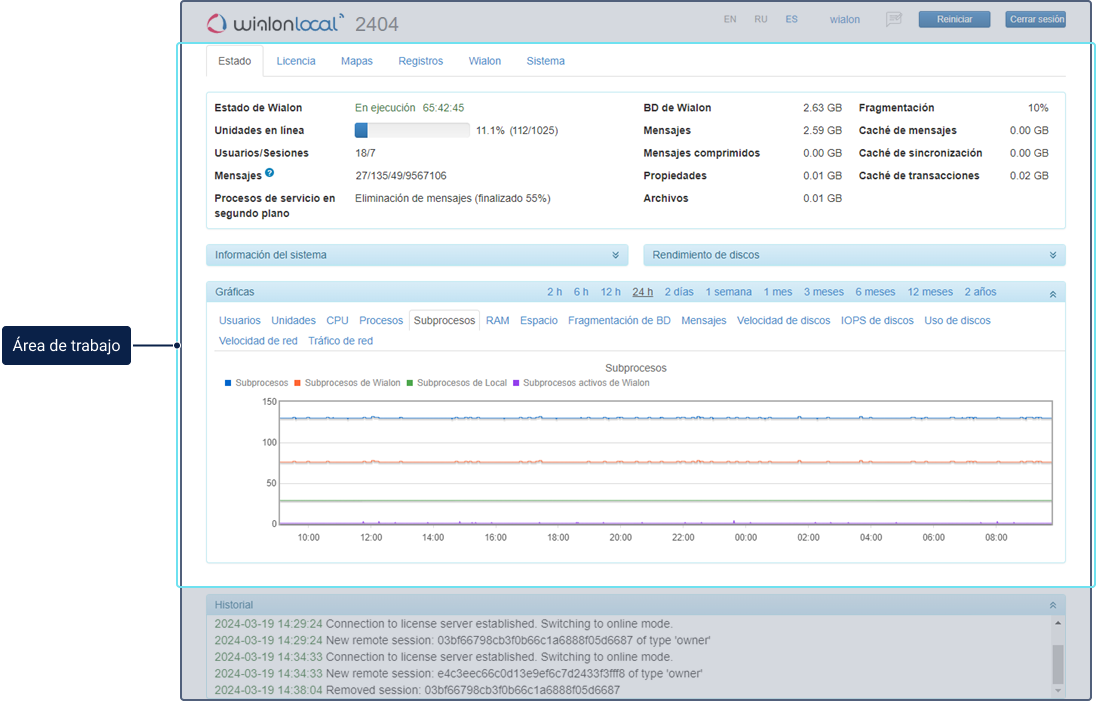This screenshot has width=1096, height=701.
Task: Set graph range to 6 meses
Action: pos(875,292)
